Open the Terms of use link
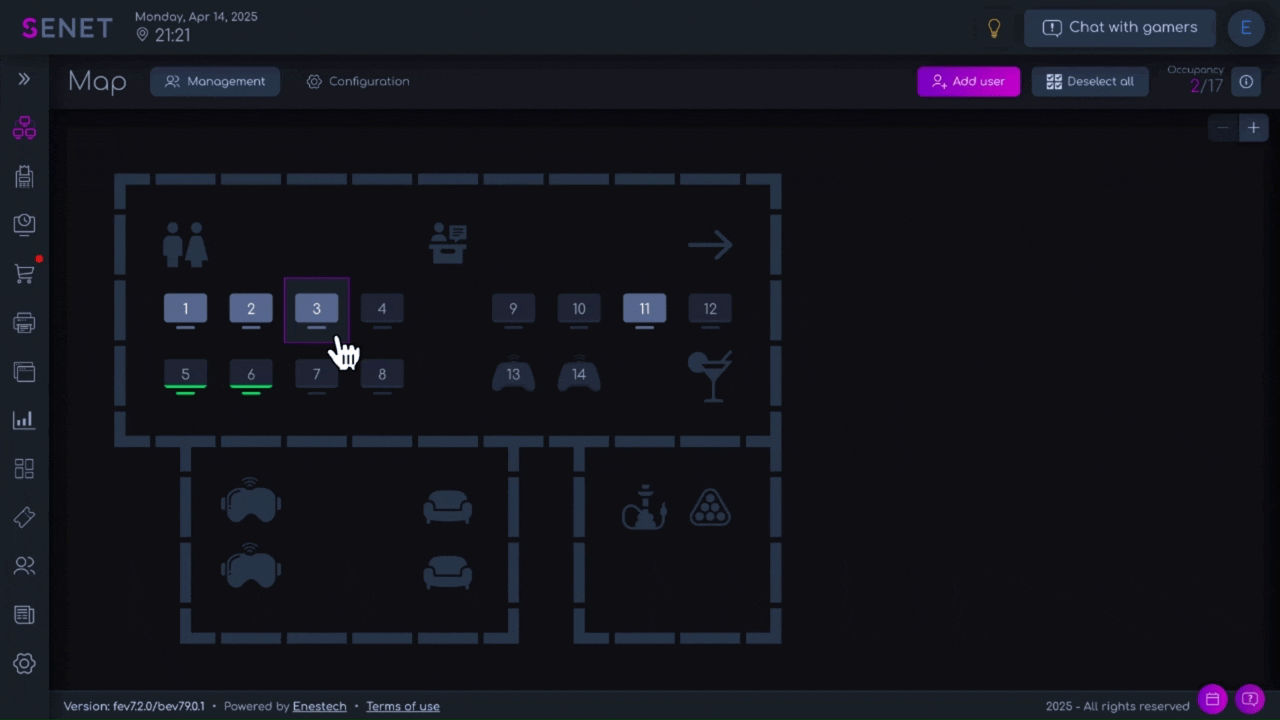This screenshot has height=720, width=1280. click(402, 706)
